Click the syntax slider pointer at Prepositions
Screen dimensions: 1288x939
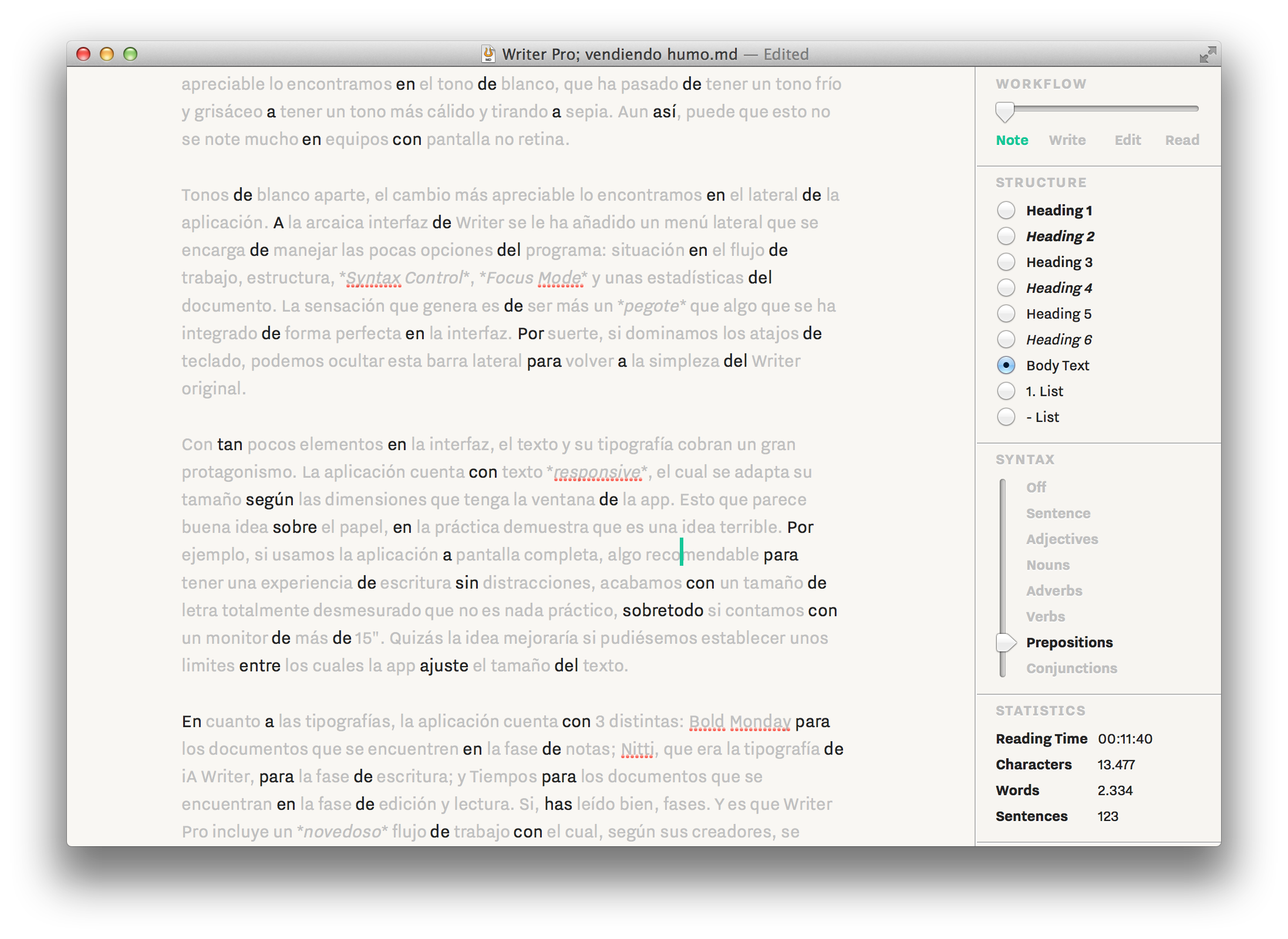coord(1006,643)
